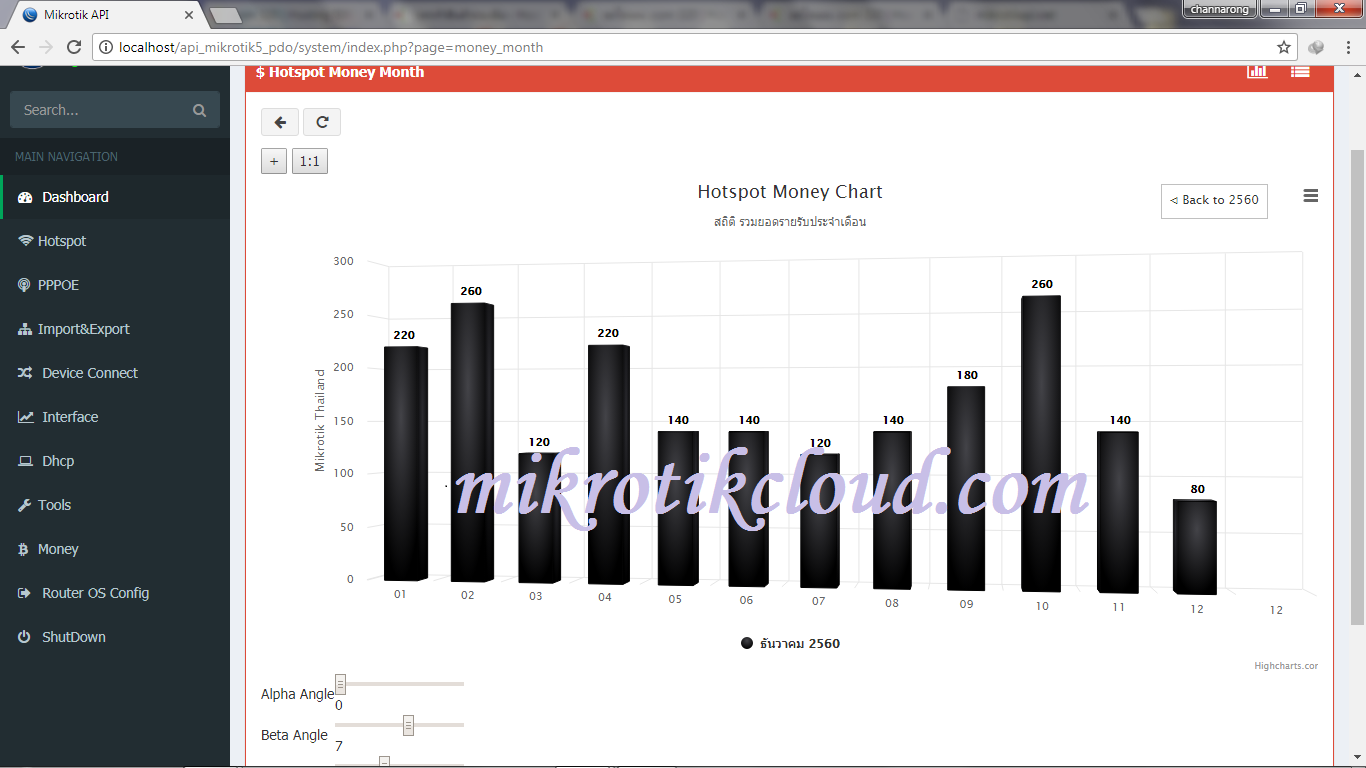The width and height of the screenshot is (1366, 768).
Task: Open the Hotspot menu in sidebar
Action: (62, 241)
